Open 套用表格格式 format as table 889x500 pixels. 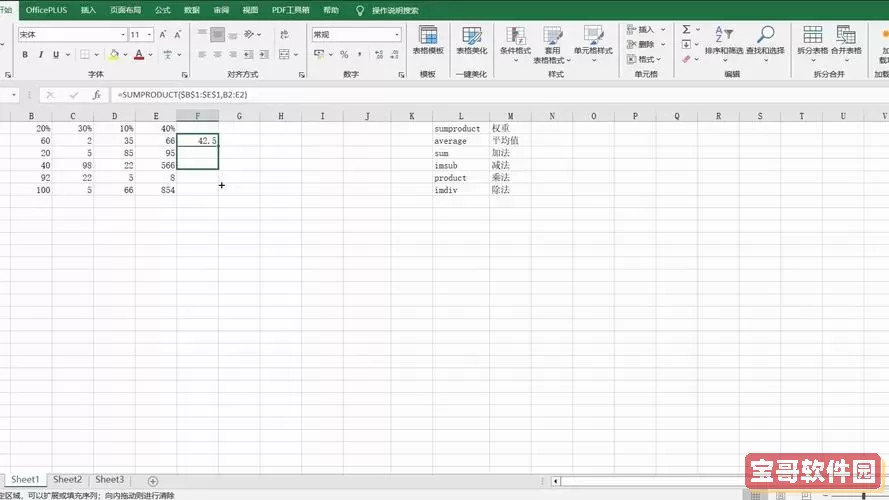(x=552, y=44)
